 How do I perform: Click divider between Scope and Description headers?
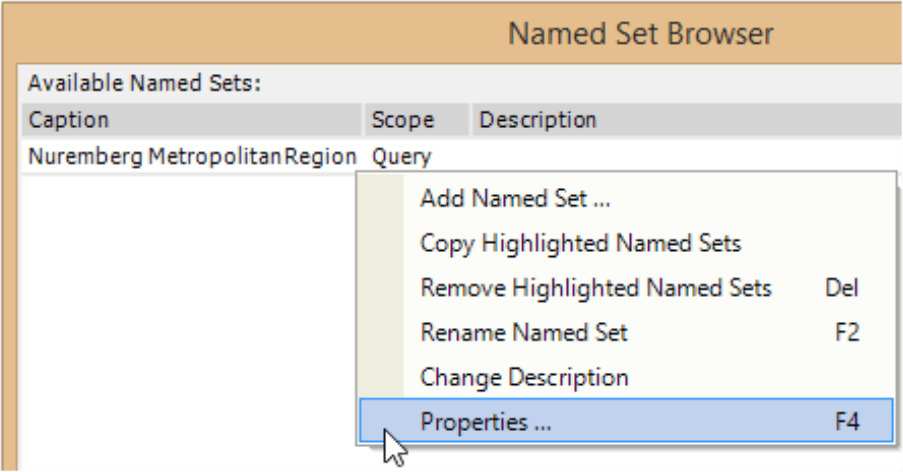tap(471, 120)
